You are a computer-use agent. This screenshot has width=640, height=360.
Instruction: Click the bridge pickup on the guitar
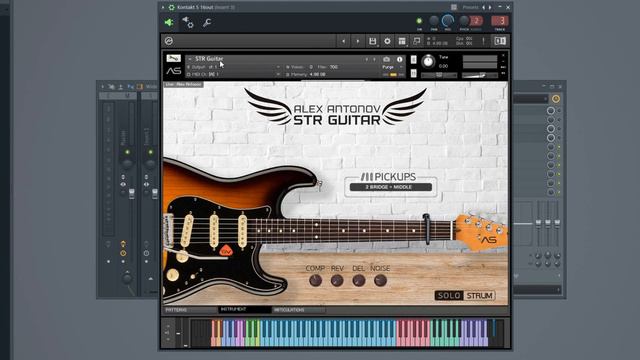tap(186, 231)
